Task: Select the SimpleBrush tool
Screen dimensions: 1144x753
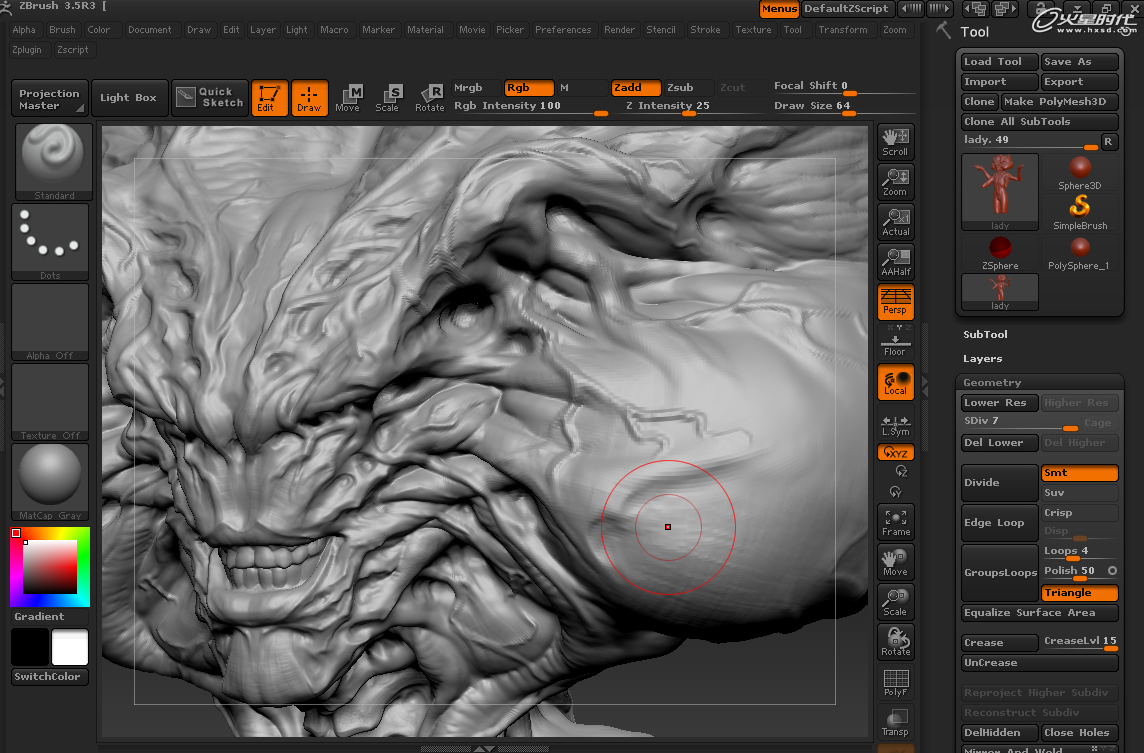Action: click(x=1080, y=213)
